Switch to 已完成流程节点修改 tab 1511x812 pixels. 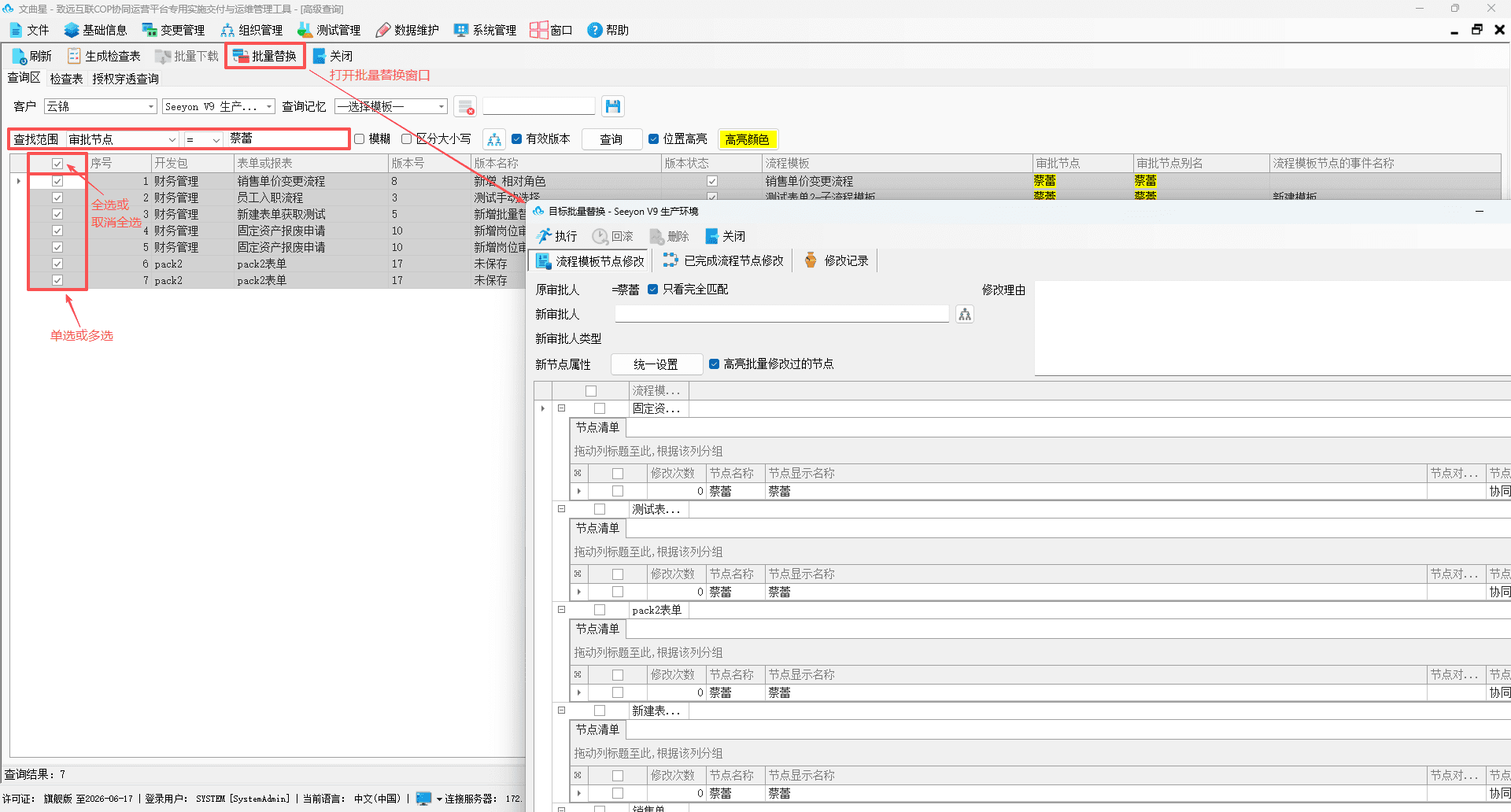(723, 260)
